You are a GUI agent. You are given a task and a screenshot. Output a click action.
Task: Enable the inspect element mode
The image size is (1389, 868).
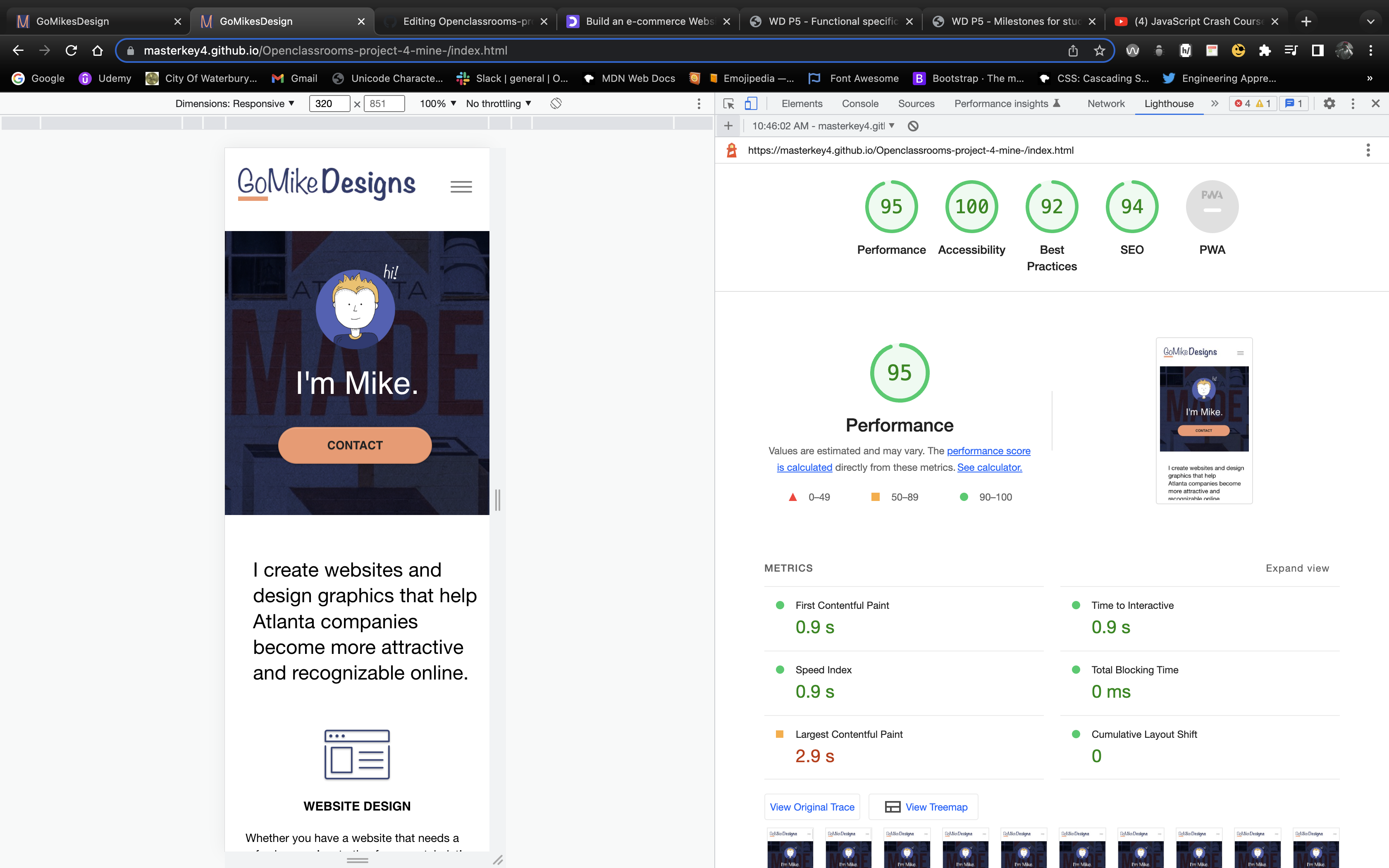[729, 103]
